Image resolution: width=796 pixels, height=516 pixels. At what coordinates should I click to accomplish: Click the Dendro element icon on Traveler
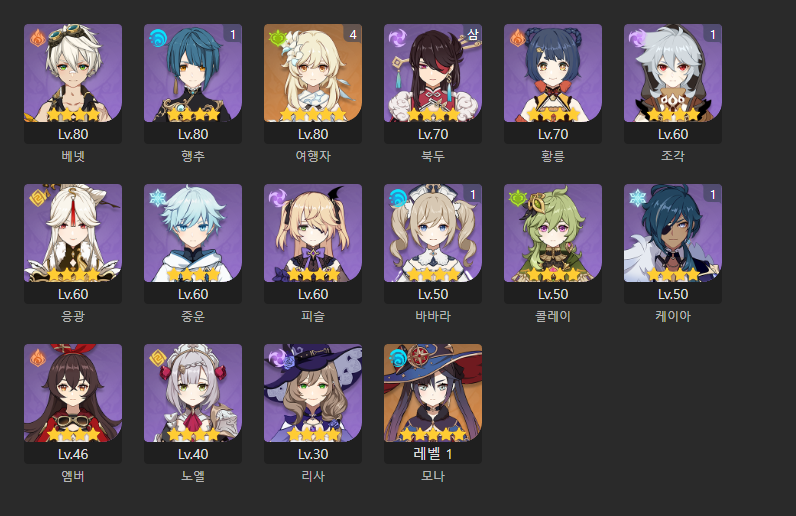pos(278,38)
